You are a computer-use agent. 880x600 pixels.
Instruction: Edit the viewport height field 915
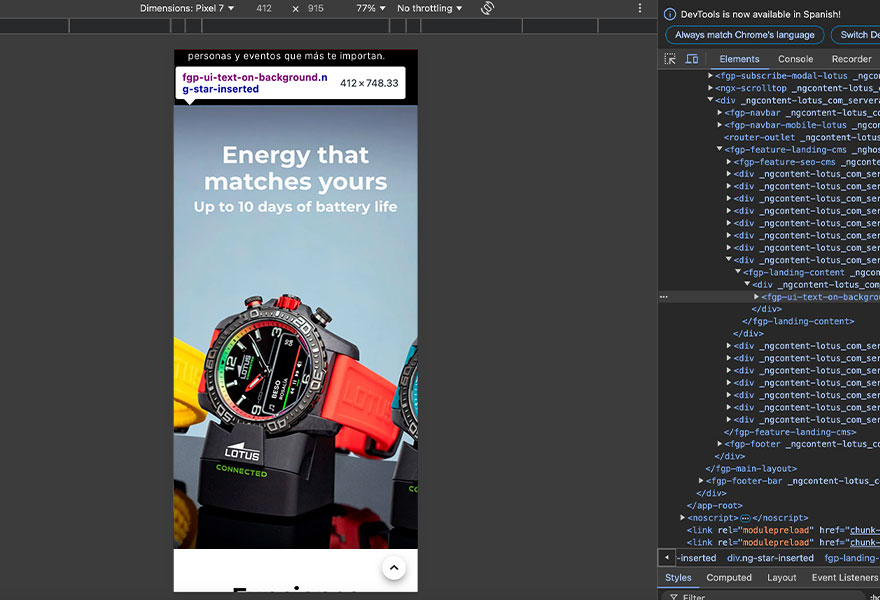point(315,8)
